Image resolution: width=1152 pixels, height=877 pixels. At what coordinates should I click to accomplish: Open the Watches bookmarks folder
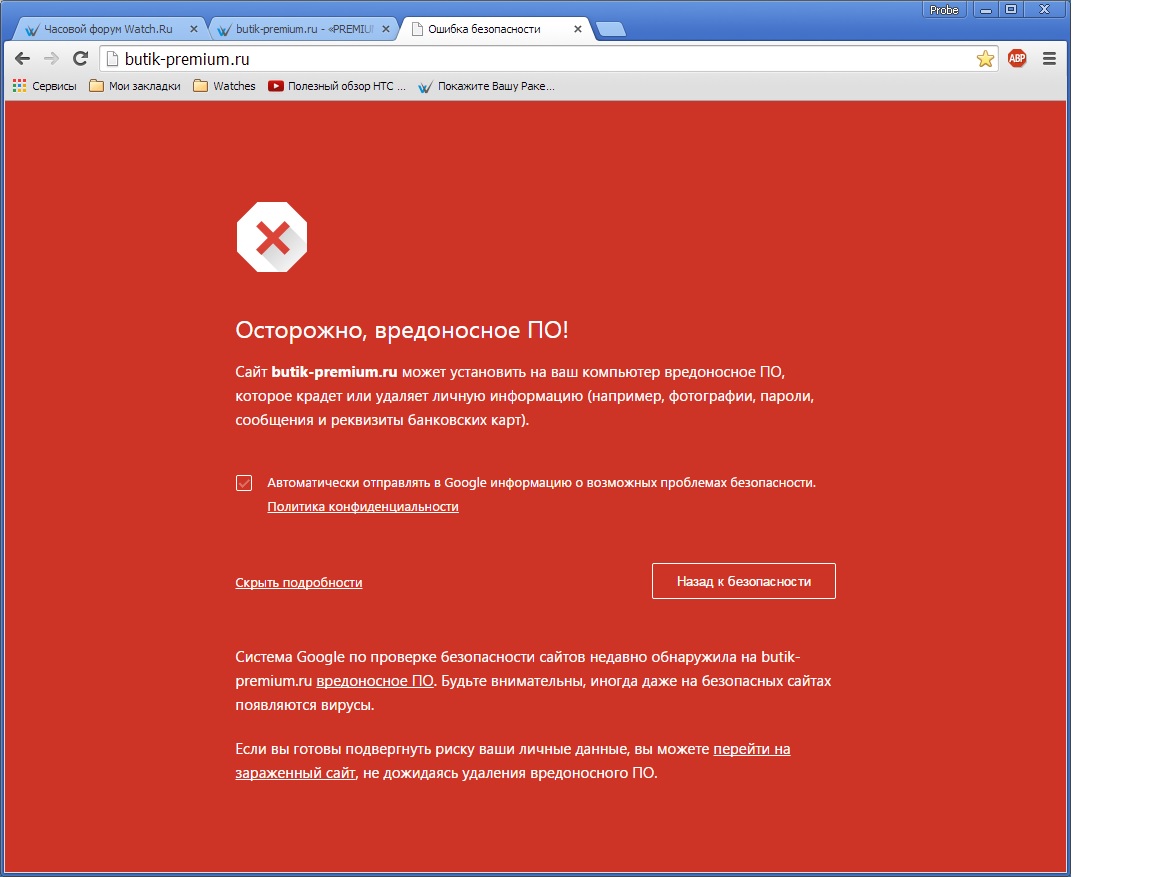[x=225, y=86]
